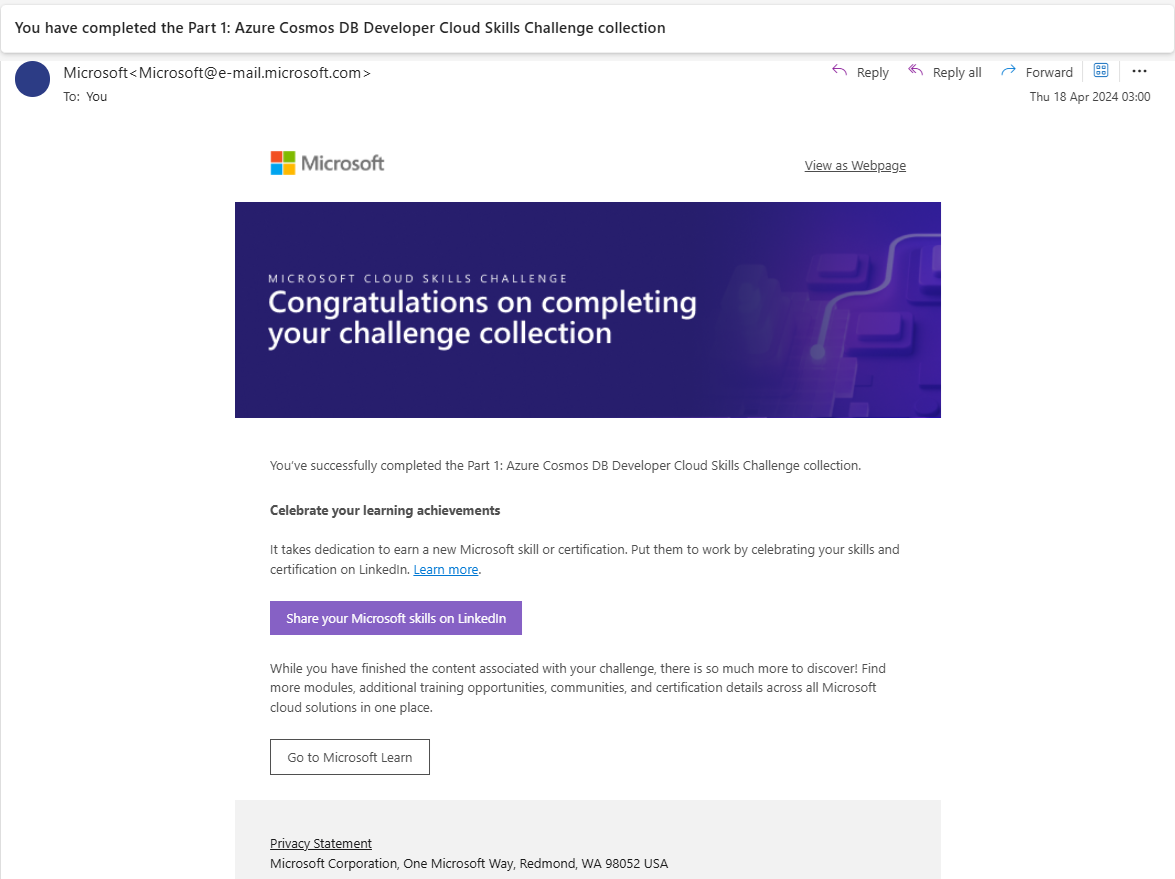This screenshot has width=1175, height=879.
Task: Click the date Thu 18 Apr 2024 03:00
Action: (x=1090, y=97)
